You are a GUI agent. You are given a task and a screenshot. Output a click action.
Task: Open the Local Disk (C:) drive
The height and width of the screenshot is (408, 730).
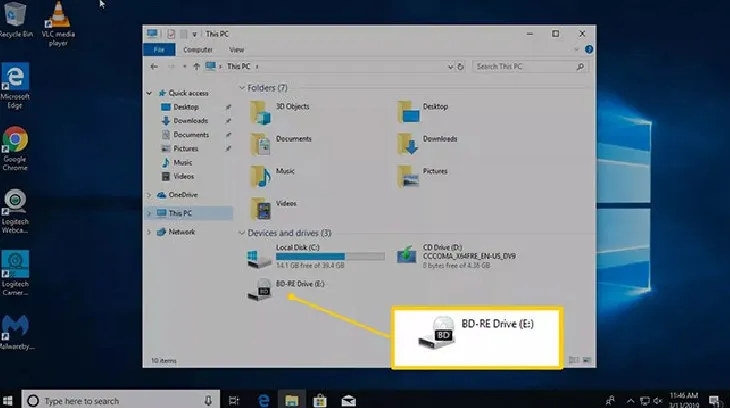pyautogui.click(x=258, y=258)
